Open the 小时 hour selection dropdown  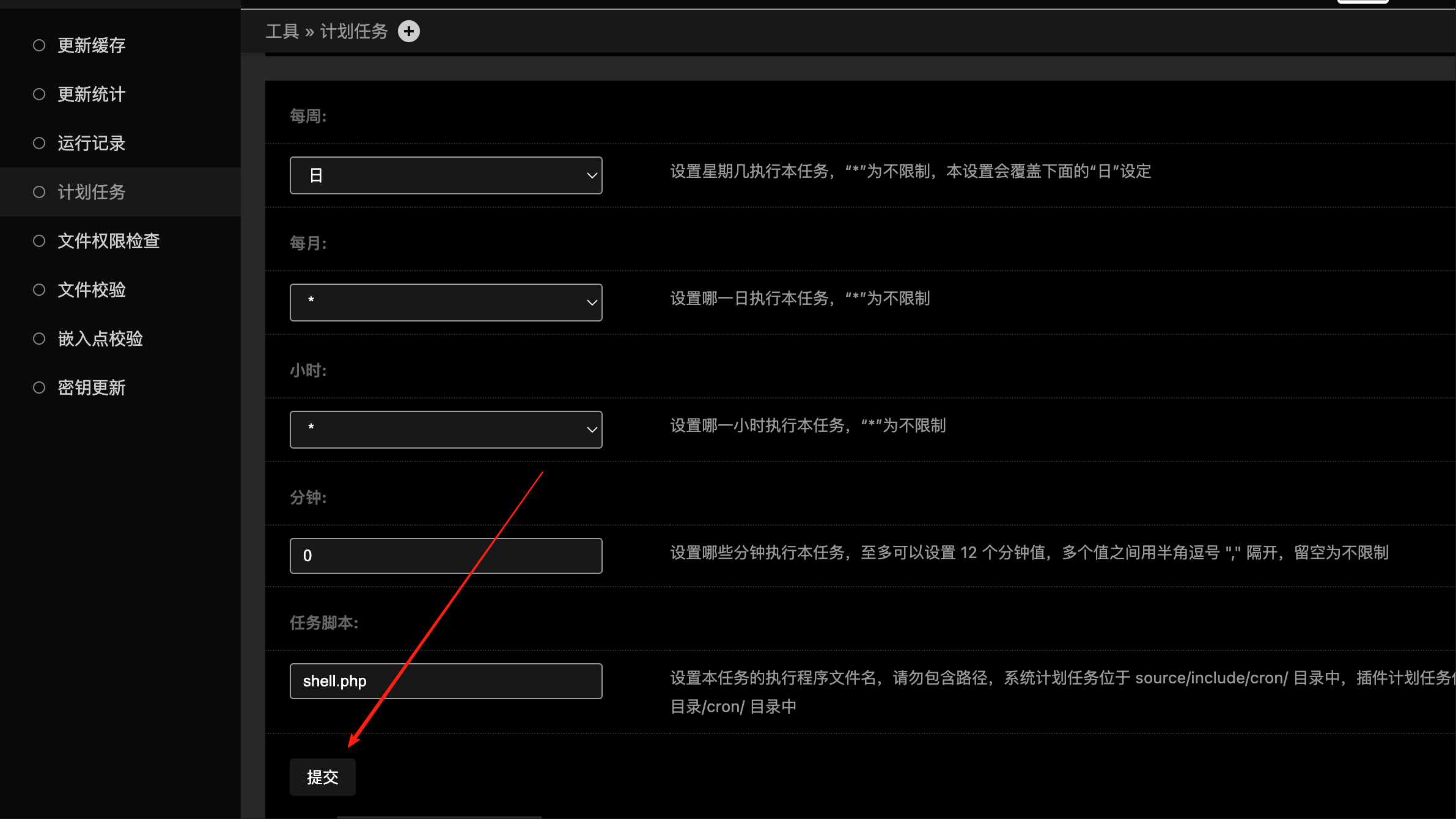click(x=445, y=430)
